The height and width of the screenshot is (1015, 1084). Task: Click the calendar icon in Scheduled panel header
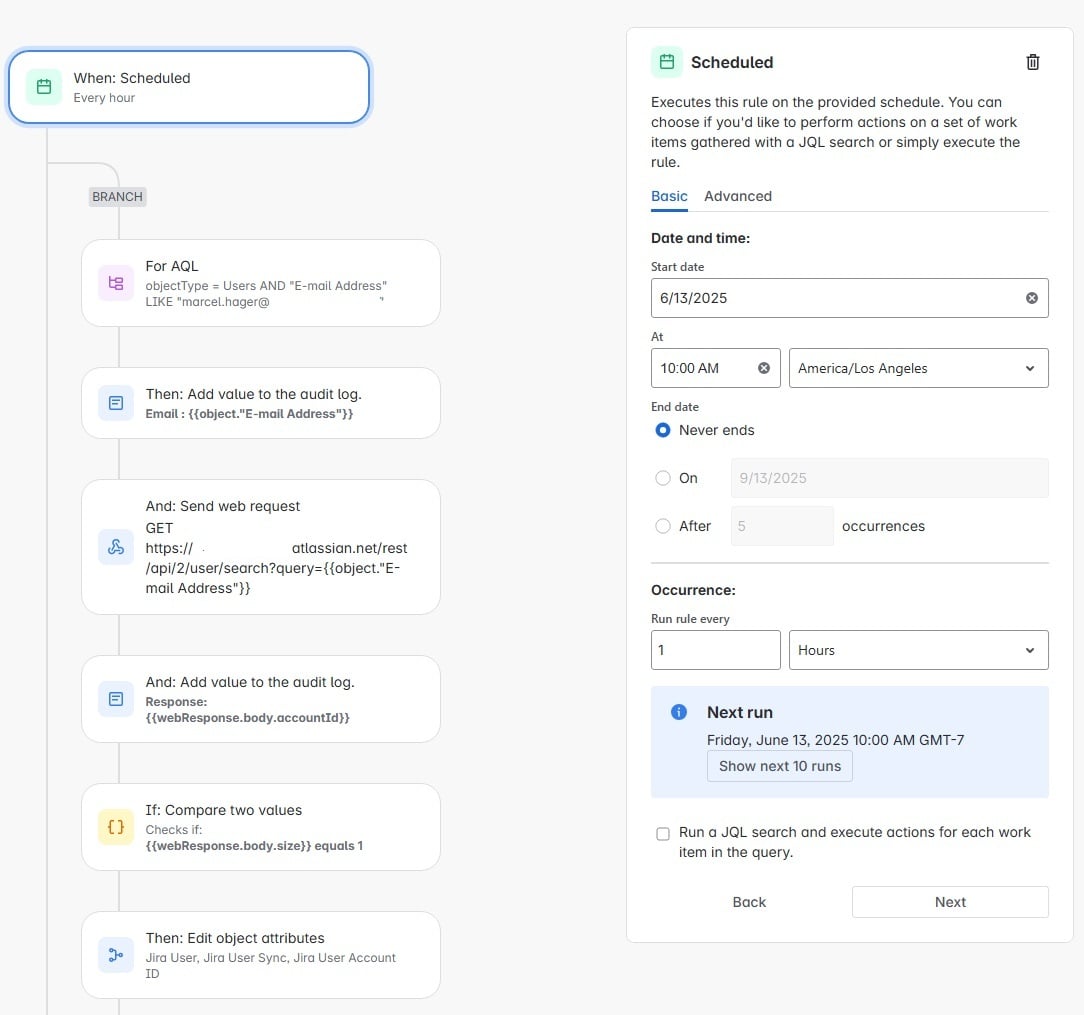coord(666,62)
